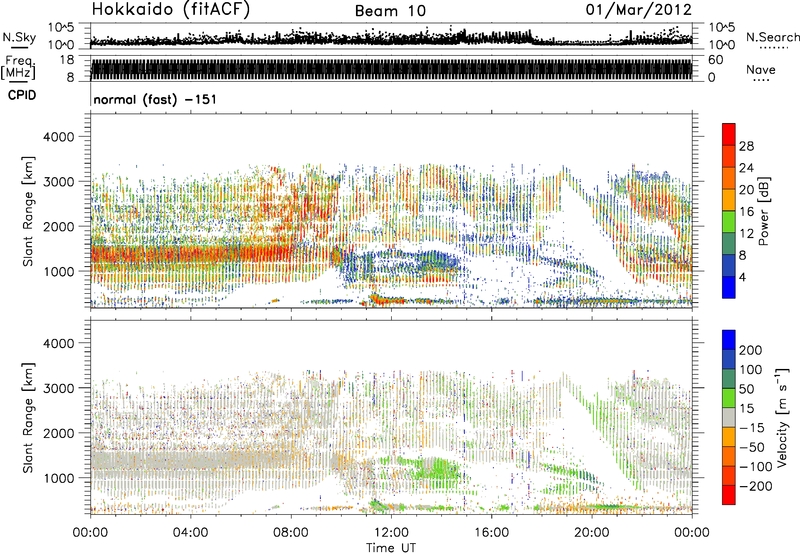Click the velocity panel '3000' range tick label
Screen dimensions: 800x554
point(59,388)
